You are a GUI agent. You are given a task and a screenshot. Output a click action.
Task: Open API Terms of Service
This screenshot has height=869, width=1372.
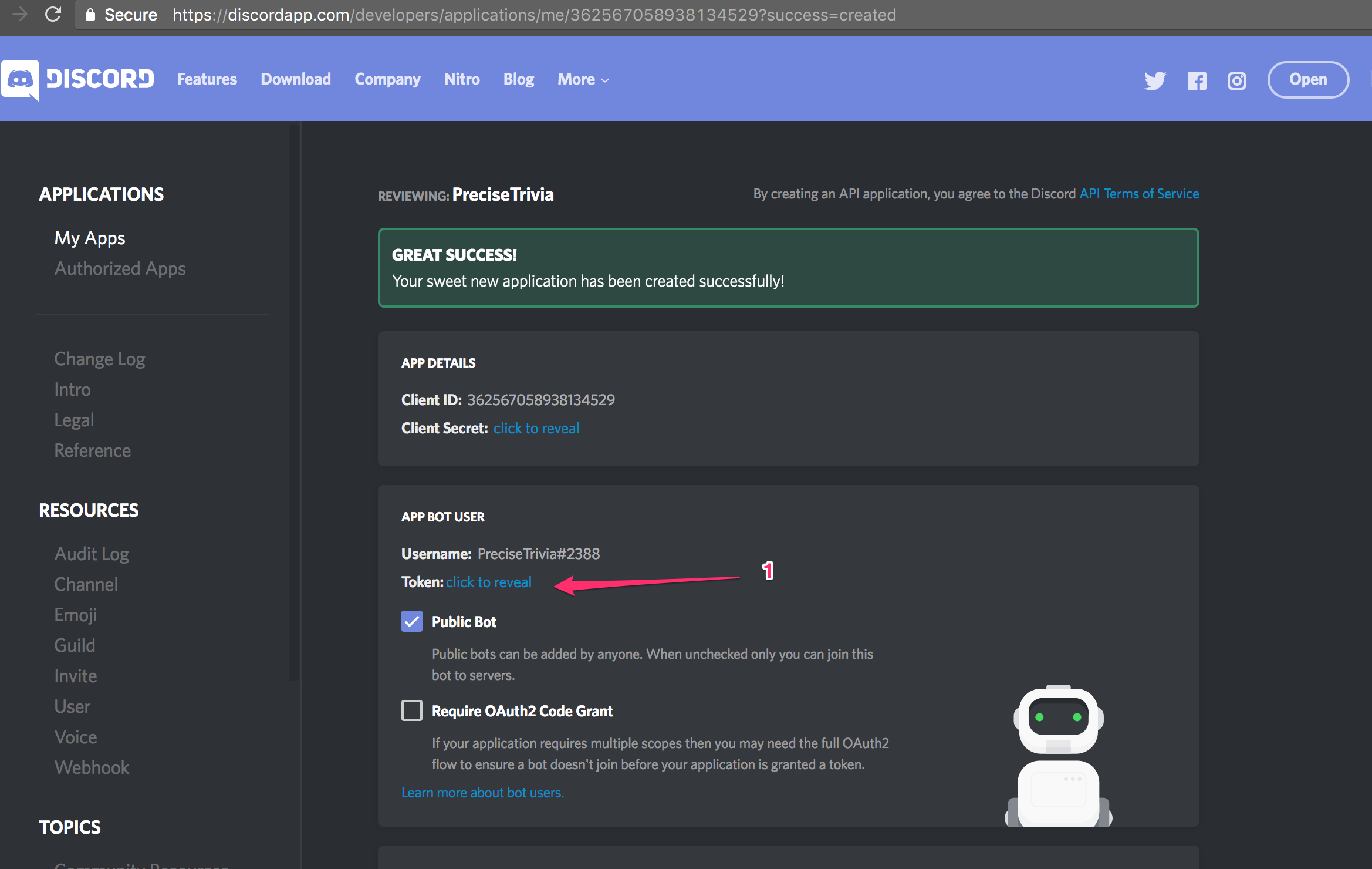[1139, 193]
